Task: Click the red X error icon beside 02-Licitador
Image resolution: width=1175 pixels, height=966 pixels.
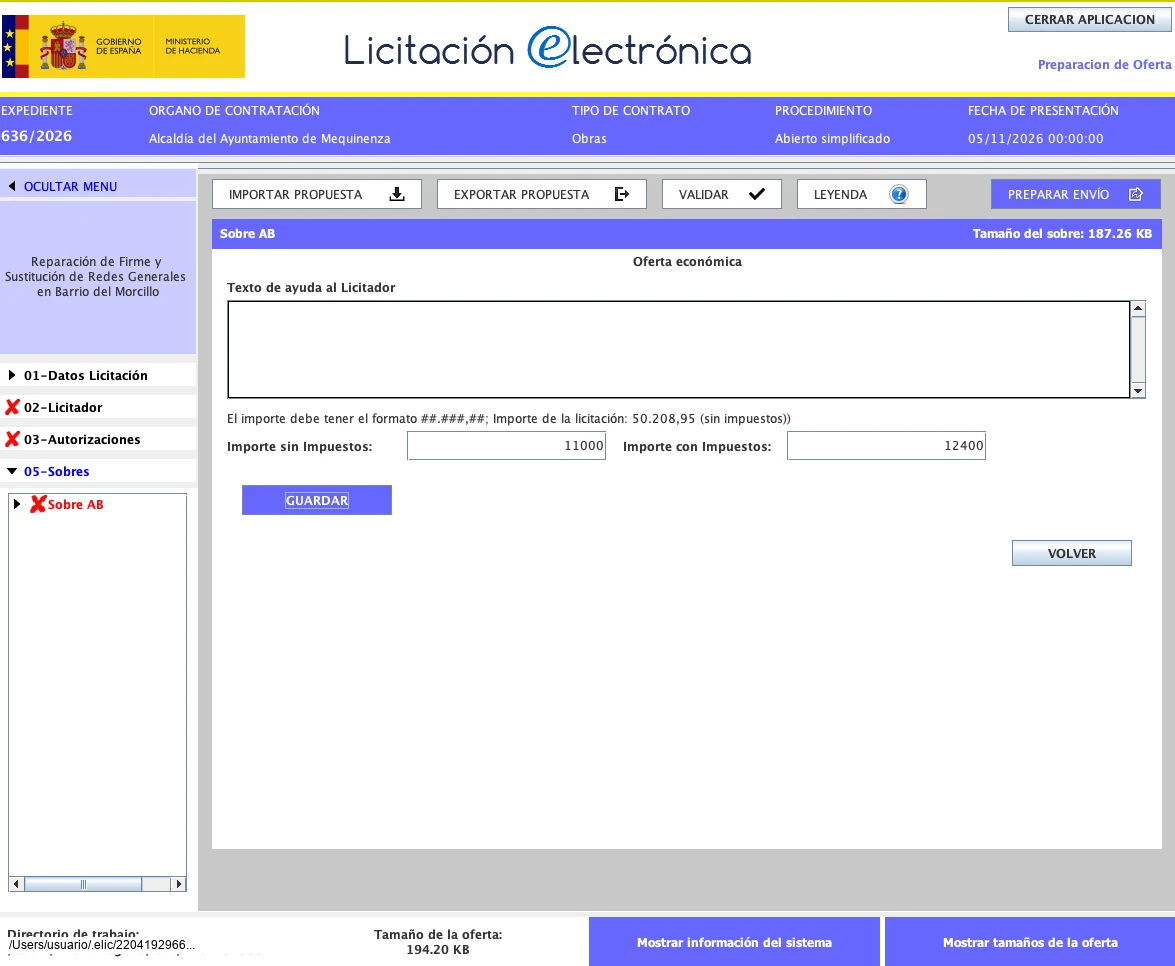Action: [12, 407]
